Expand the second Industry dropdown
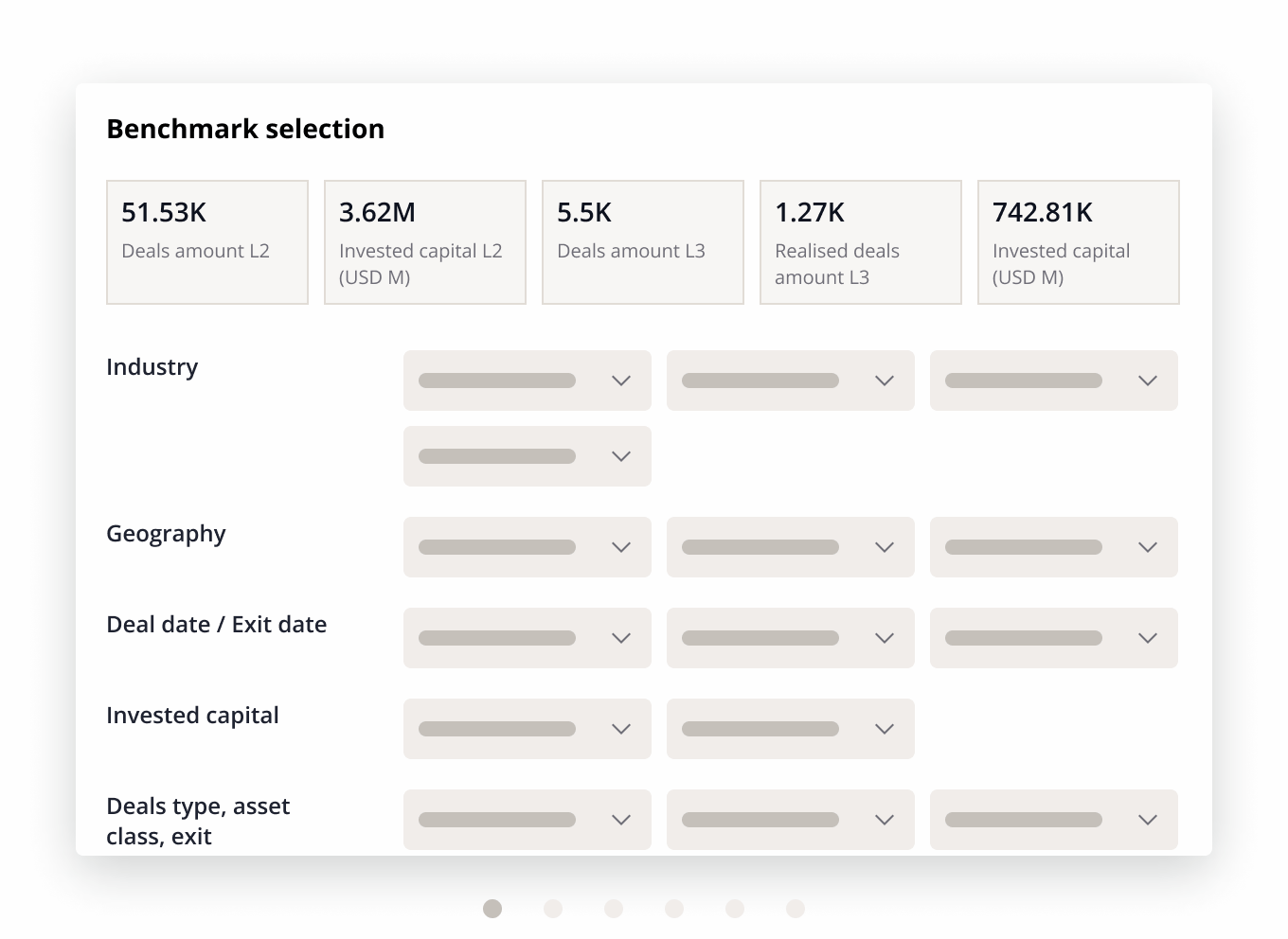1288x939 pixels. 790,381
